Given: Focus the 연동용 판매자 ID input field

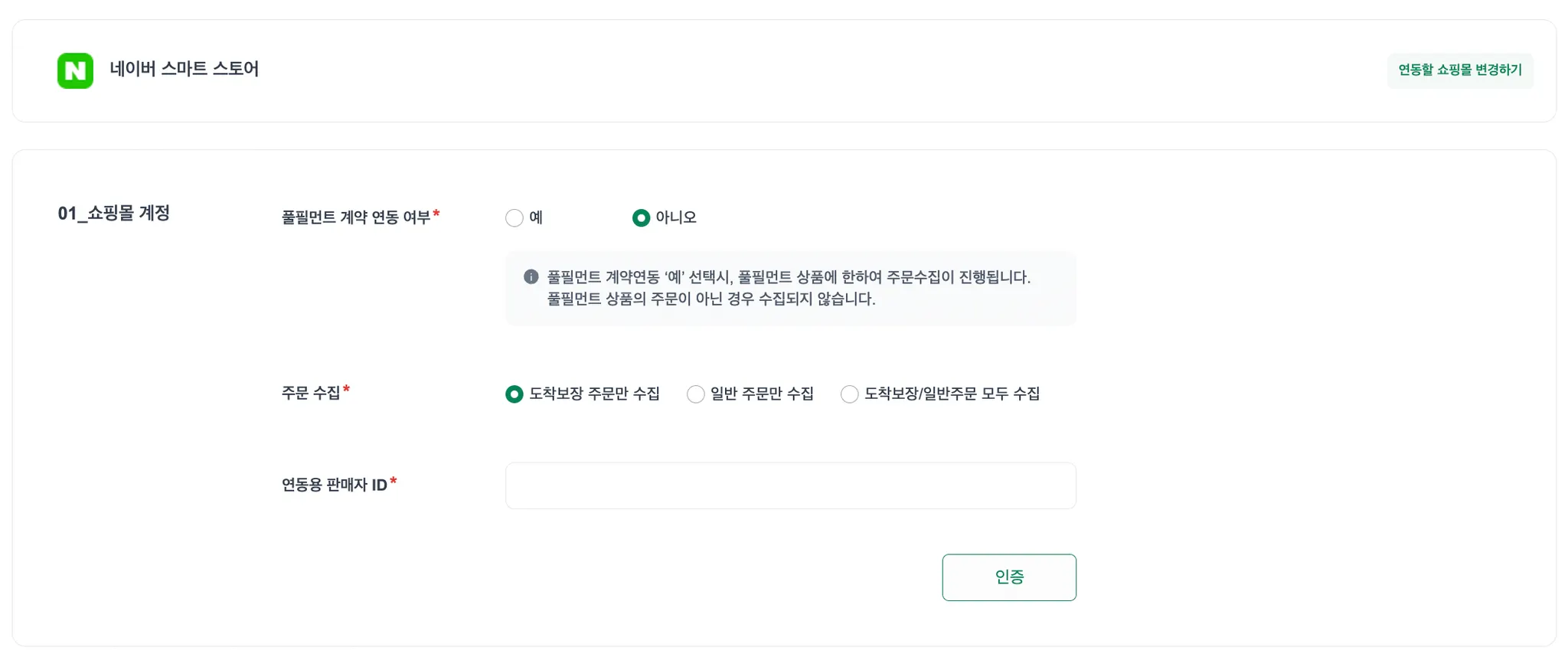Looking at the screenshot, I should [790, 485].
